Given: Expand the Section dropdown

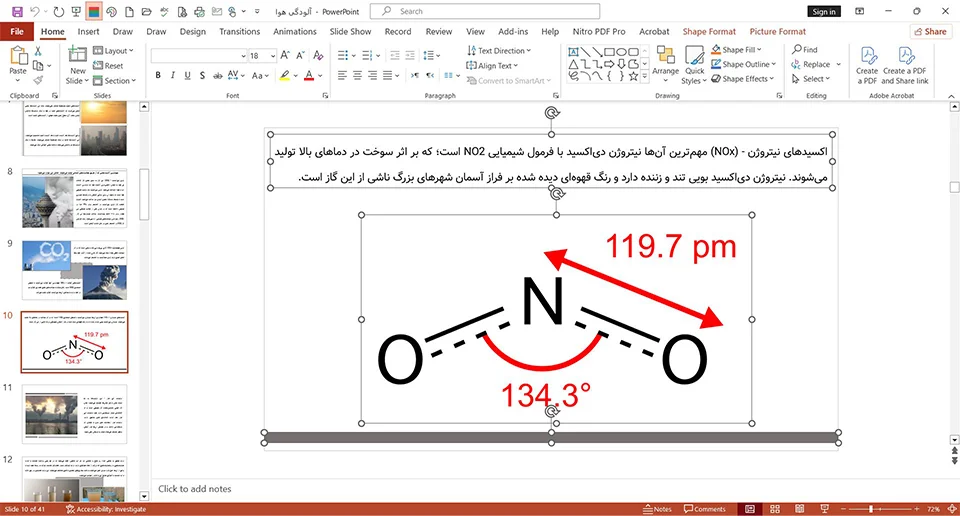Looking at the screenshot, I should click(x=114, y=80).
